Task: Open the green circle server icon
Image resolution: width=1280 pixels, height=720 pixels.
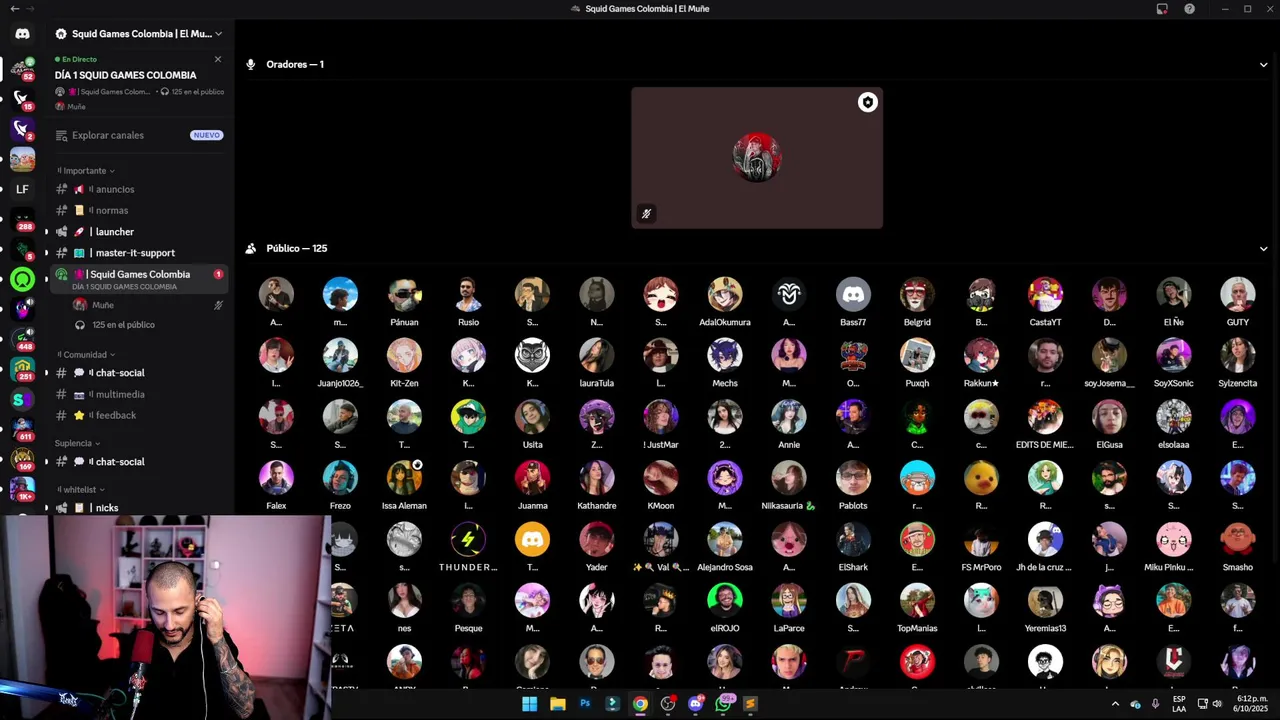Action: 22,279
